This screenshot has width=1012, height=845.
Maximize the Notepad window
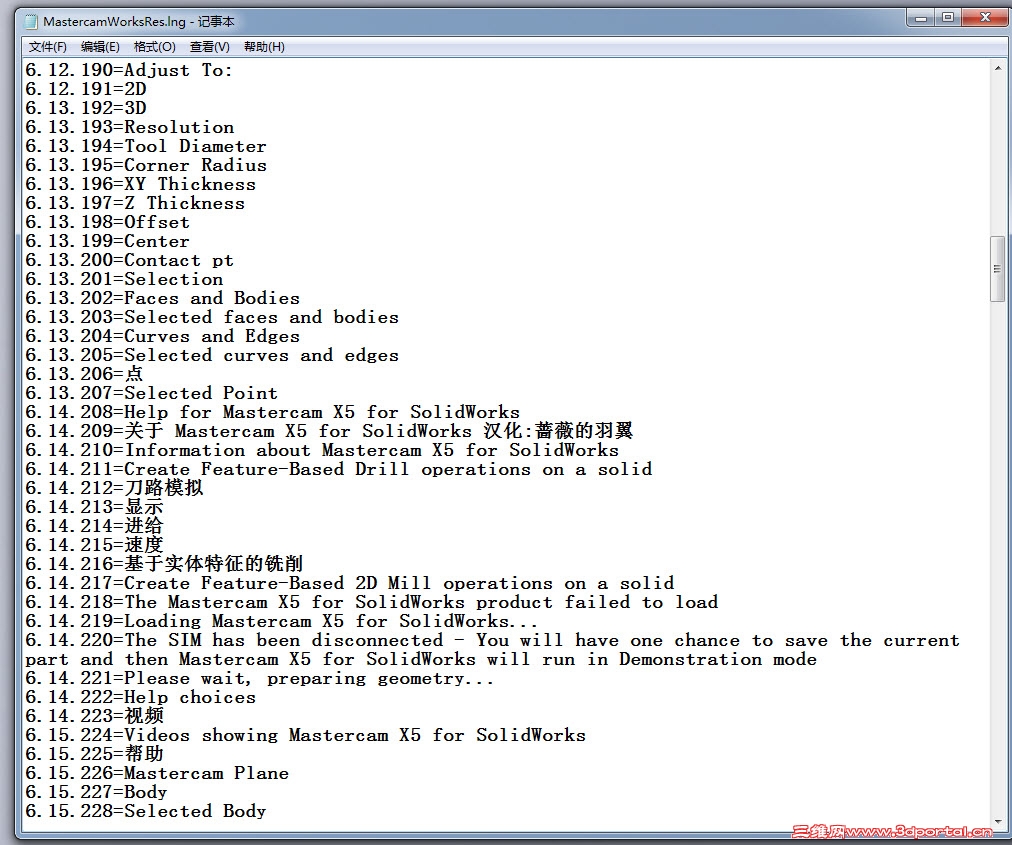(x=947, y=18)
